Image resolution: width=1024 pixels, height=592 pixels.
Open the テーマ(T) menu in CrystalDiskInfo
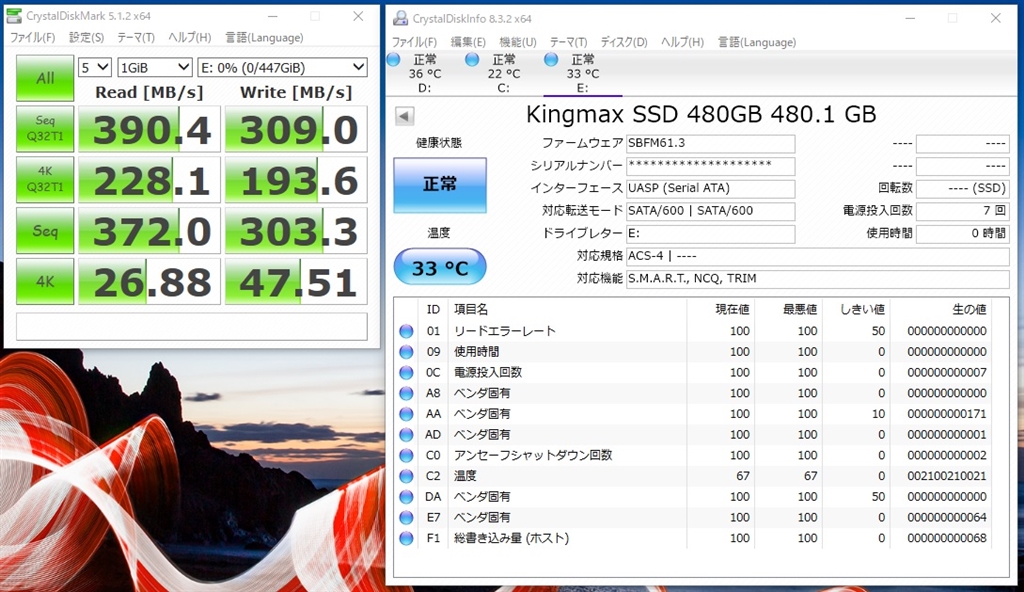568,42
